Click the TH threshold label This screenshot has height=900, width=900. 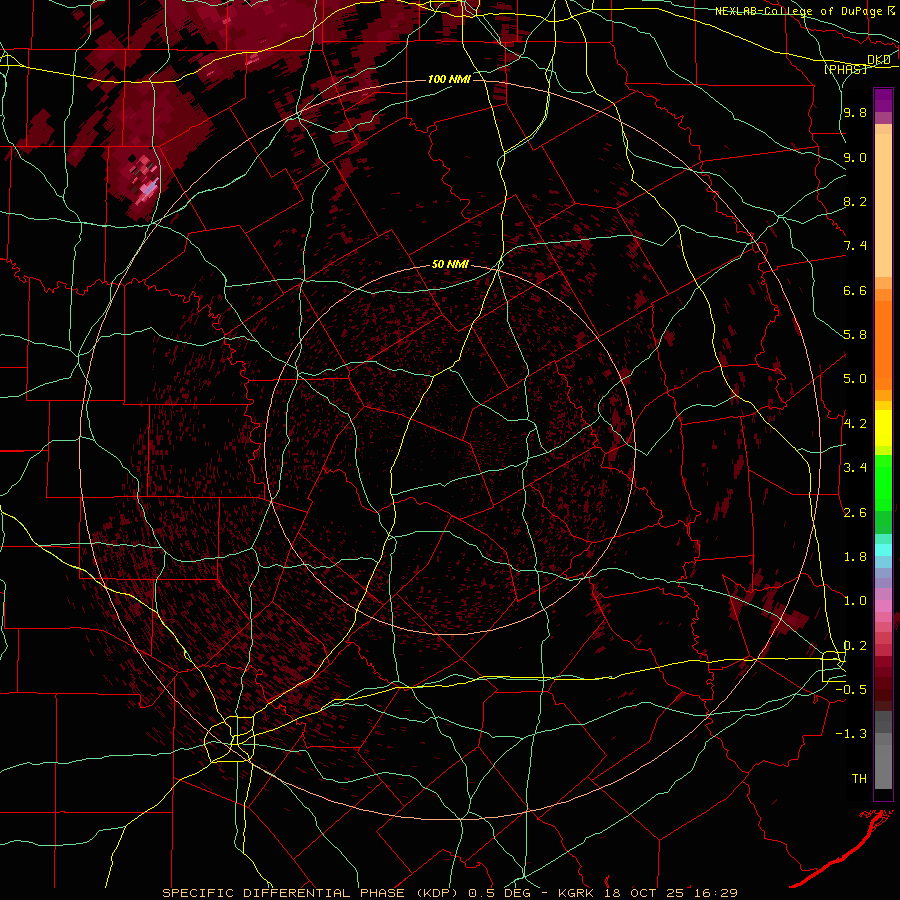pyautogui.click(x=859, y=779)
